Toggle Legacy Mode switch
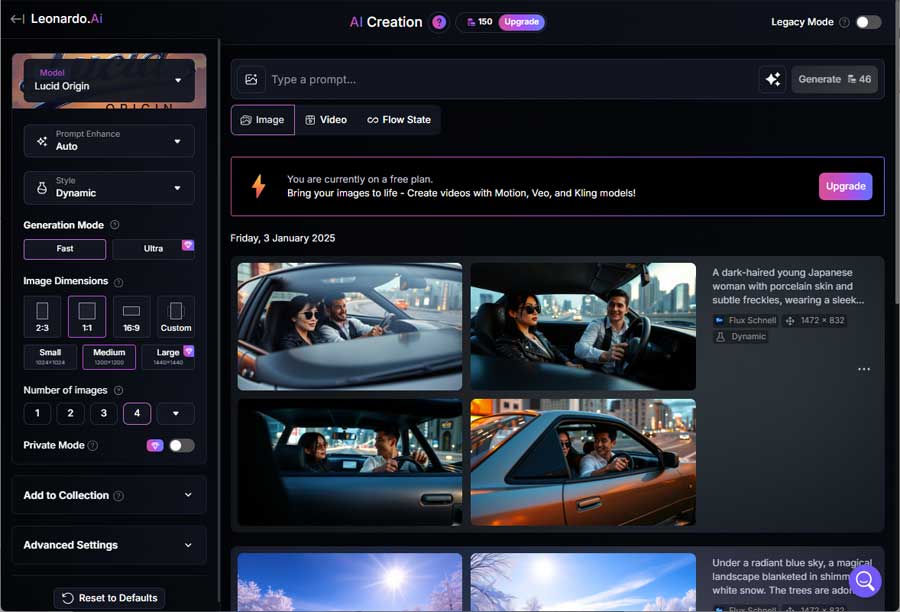 point(868,22)
